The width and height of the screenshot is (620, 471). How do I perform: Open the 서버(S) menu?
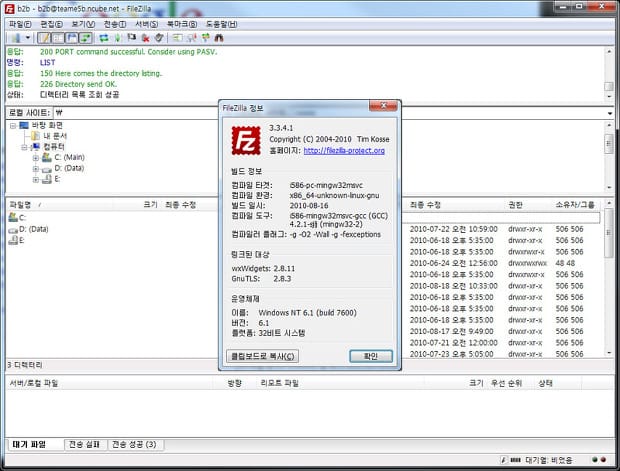click(x=146, y=24)
